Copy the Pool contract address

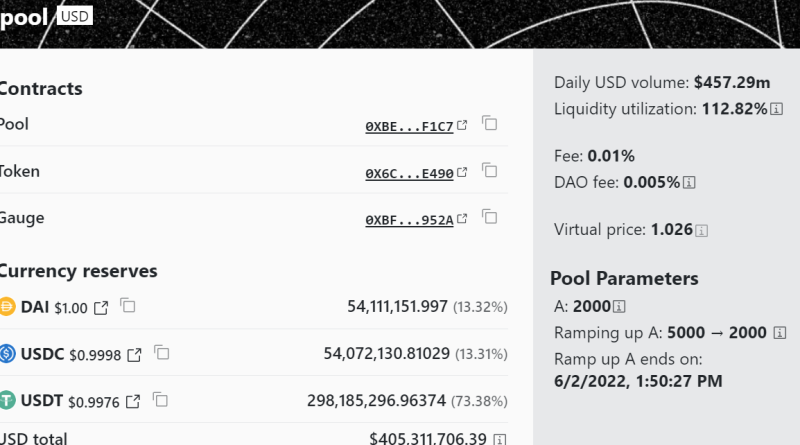pyautogui.click(x=489, y=123)
